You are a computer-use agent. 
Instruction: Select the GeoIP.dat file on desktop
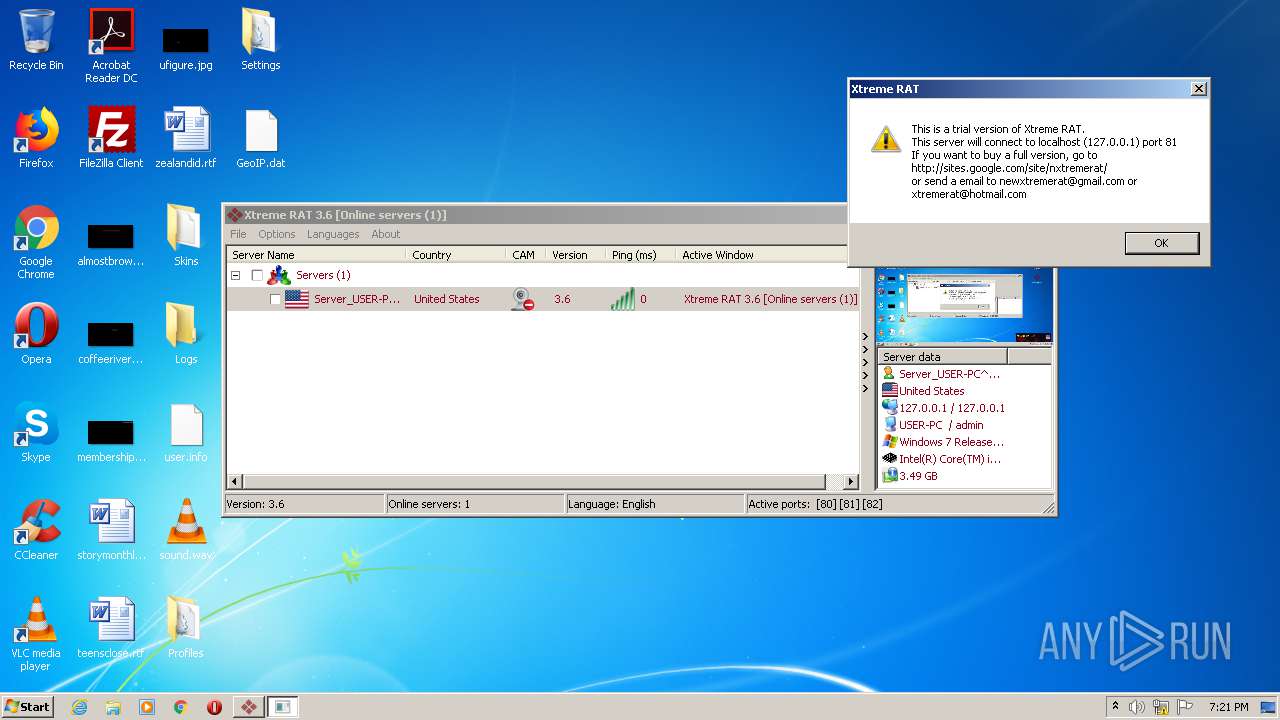[261, 138]
